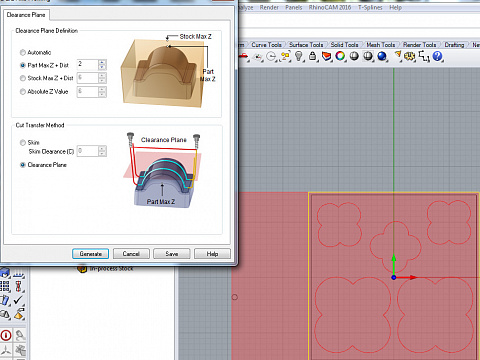Click the orange spotlight icon

398,55
